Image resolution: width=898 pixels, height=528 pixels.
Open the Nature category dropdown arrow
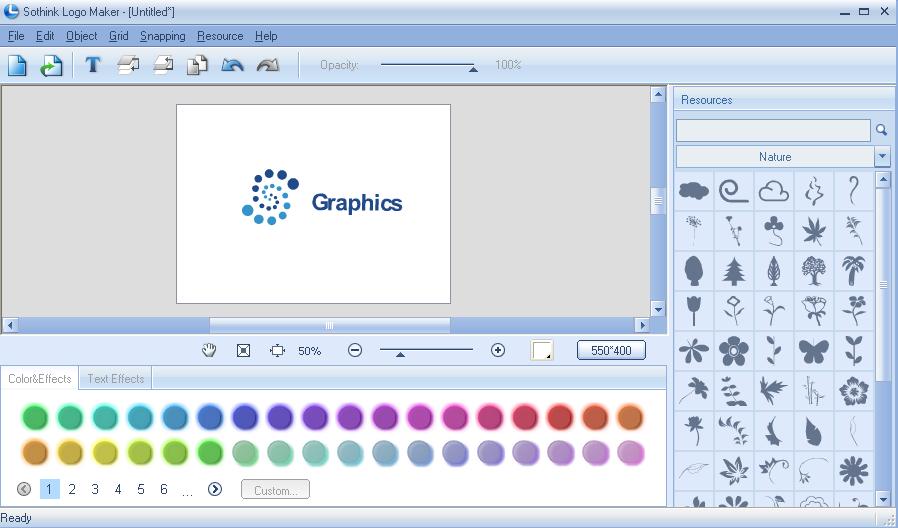point(882,156)
